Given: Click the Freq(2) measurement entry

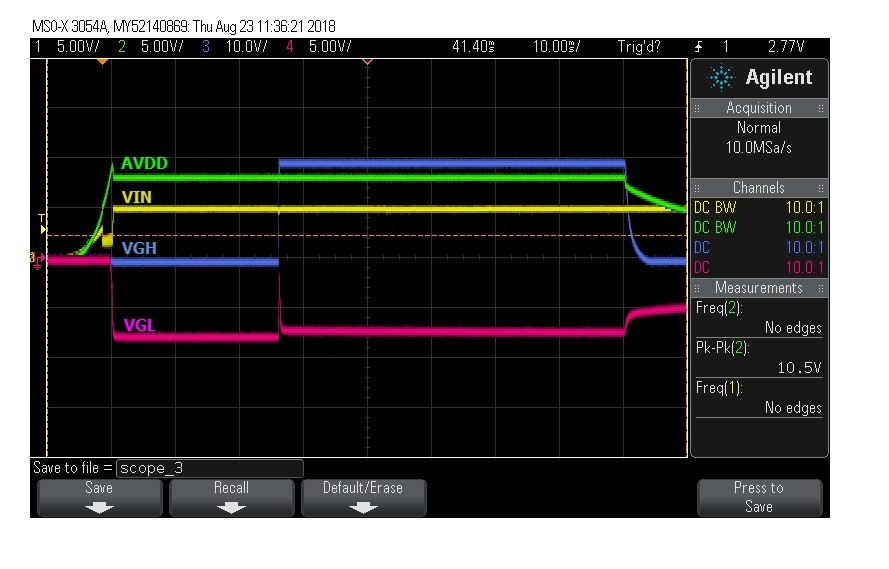Looking at the screenshot, I should pyautogui.click(x=759, y=318).
